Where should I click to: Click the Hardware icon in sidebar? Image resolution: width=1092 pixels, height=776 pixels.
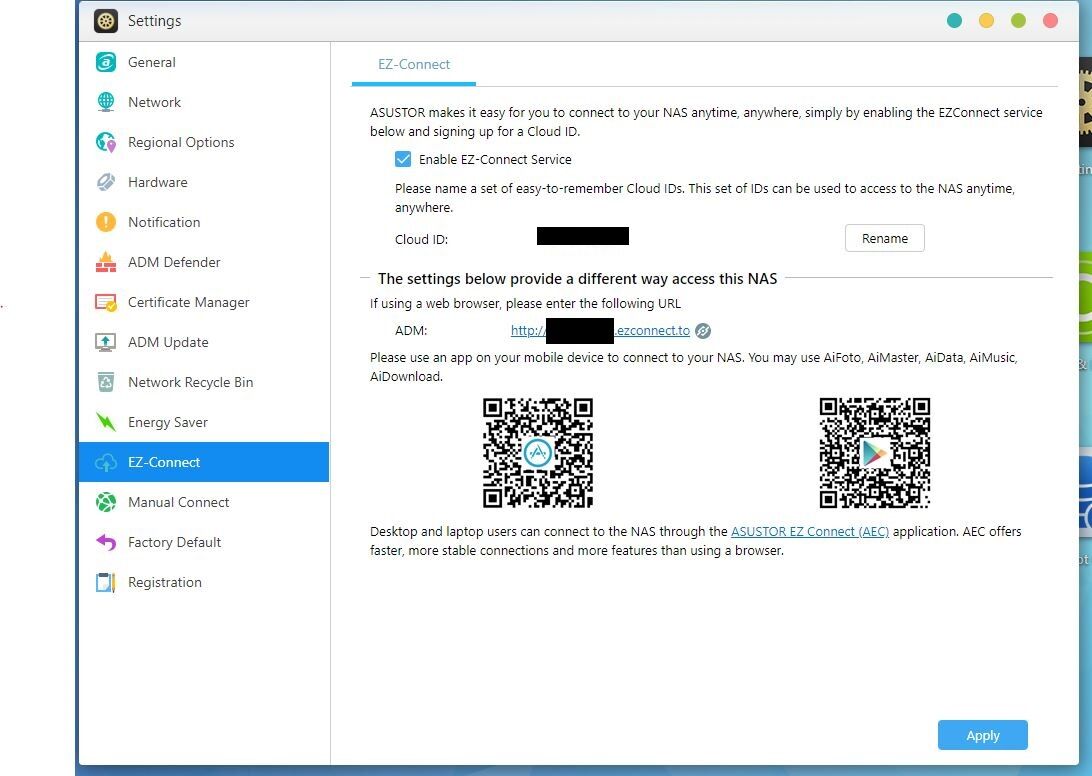tap(106, 182)
